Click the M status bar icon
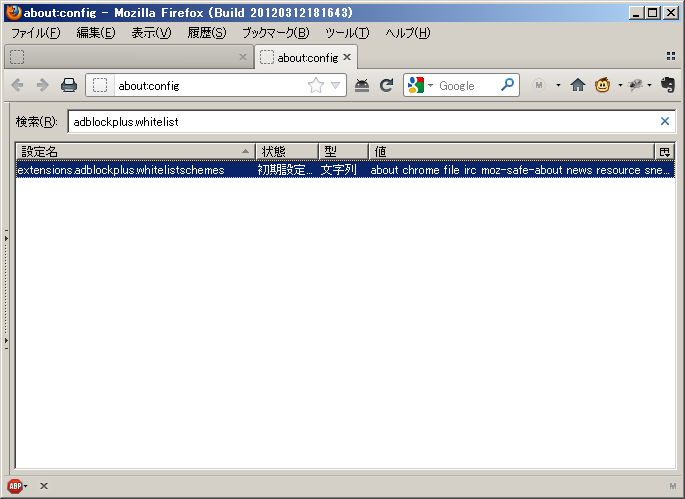 coord(673,486)
